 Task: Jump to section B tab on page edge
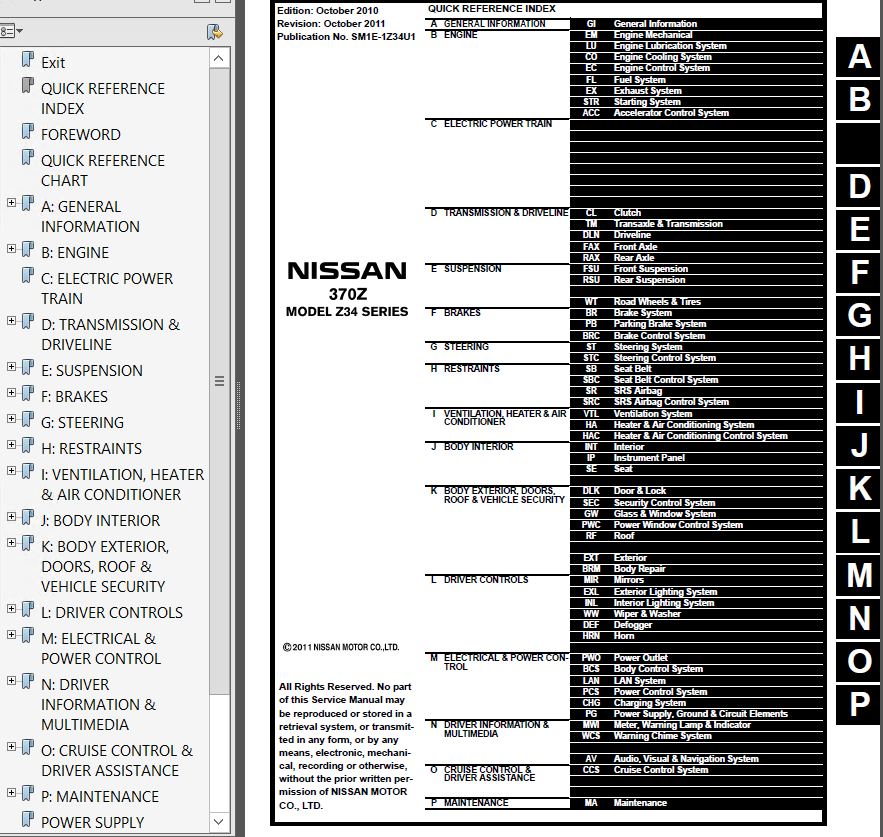tap(859, 100)
